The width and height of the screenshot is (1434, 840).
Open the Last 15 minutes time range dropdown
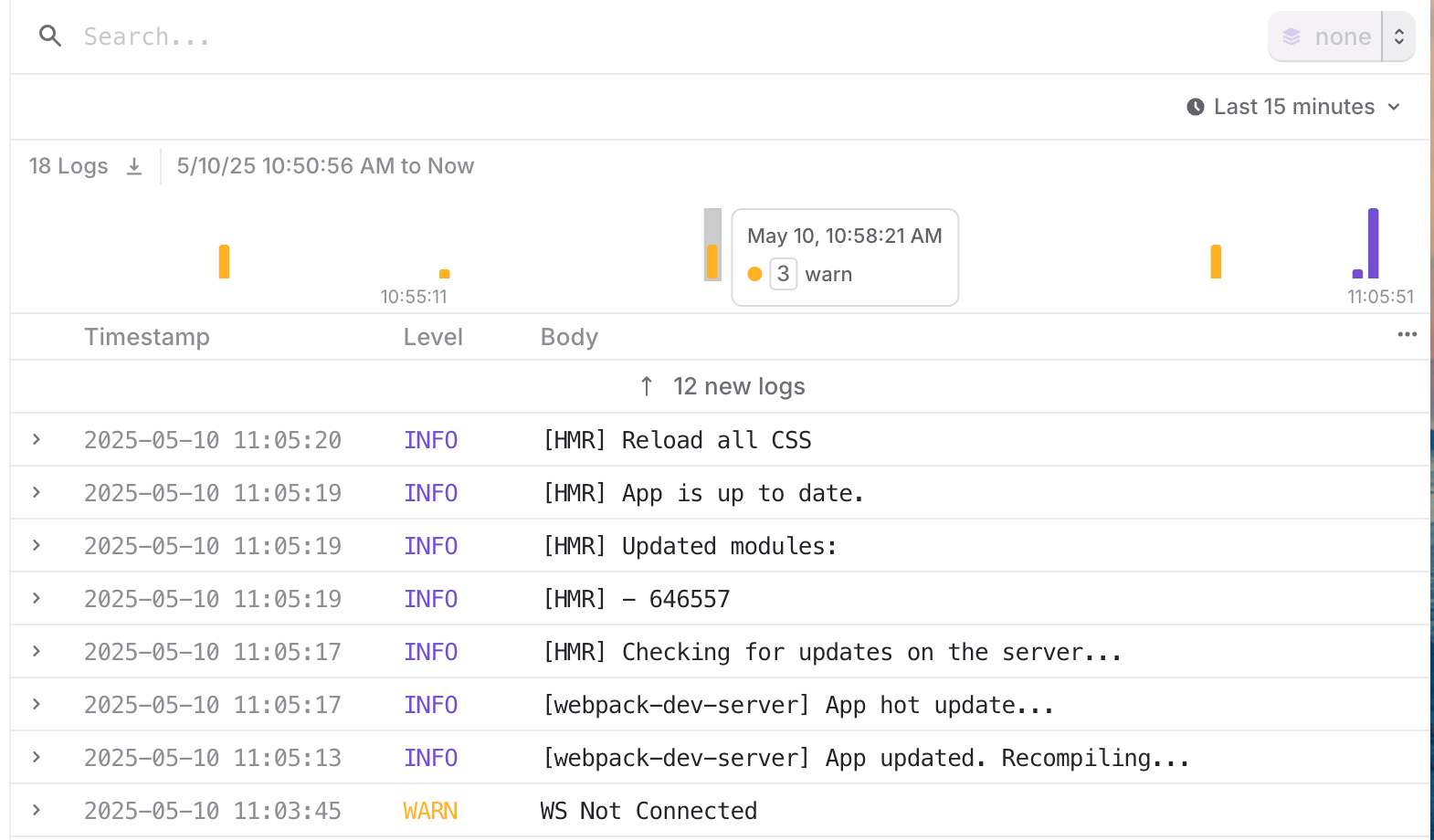[x=1294, y=108]
